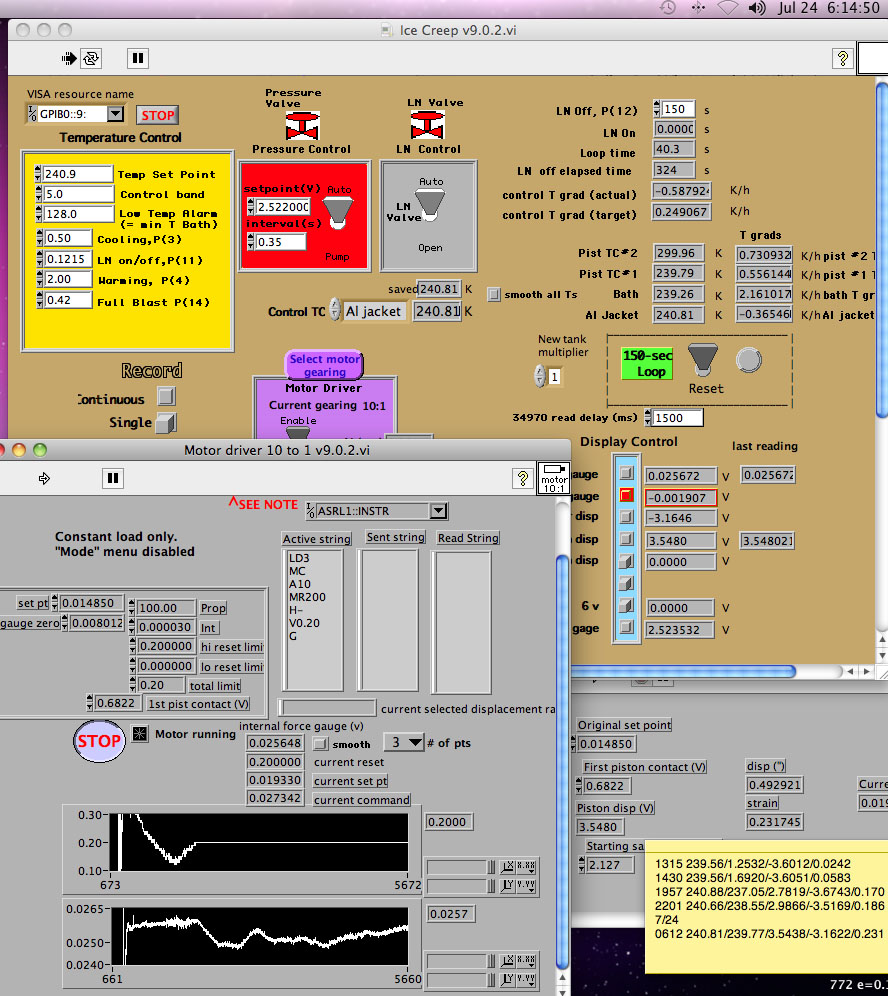Click the red STOP button near VISA resource
888x996 pixels.
(157, 115)
